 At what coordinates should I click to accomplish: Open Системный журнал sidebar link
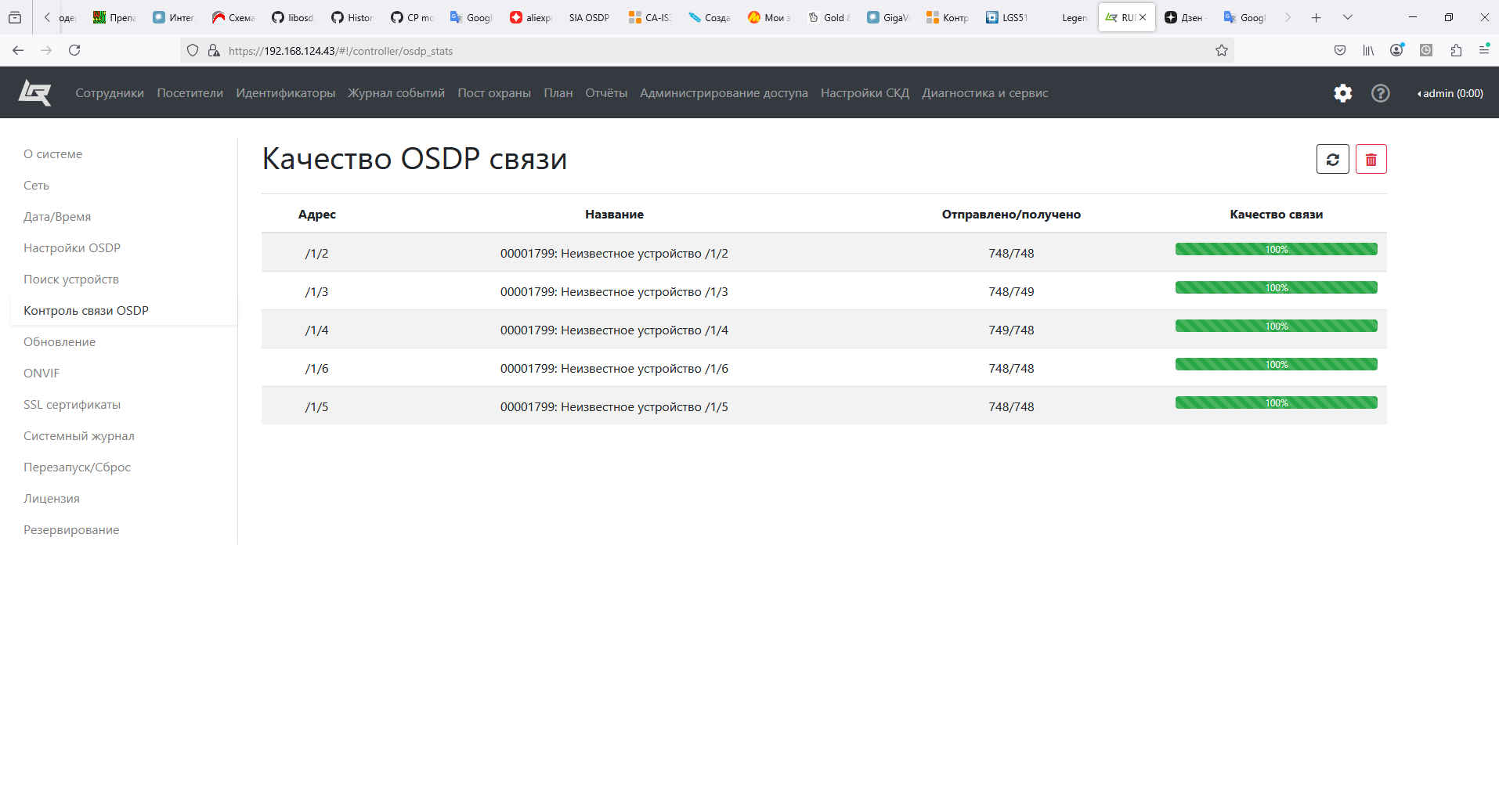pos(79,436)
